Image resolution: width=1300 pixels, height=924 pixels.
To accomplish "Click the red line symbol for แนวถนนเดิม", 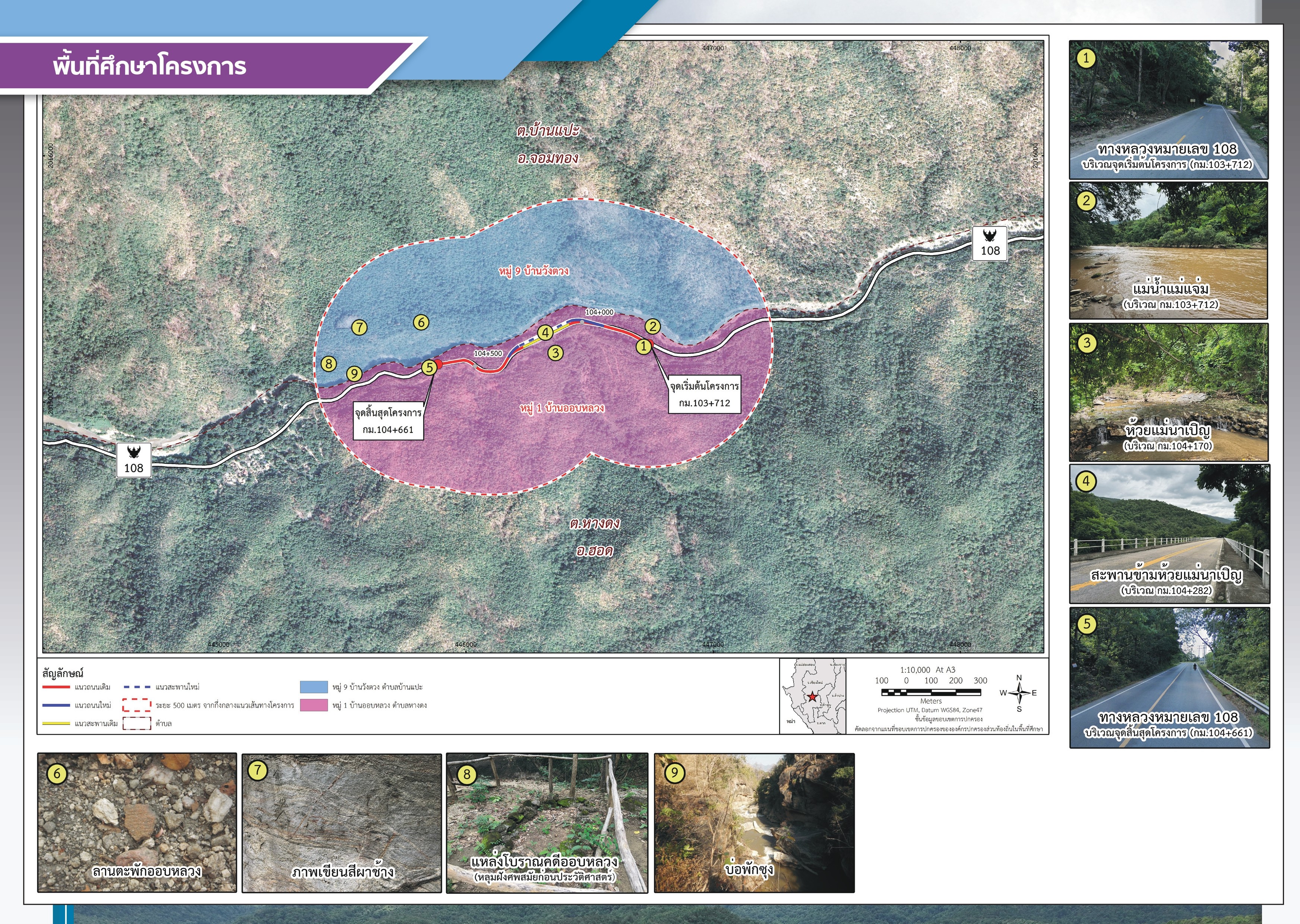I will tap(56, 687).
